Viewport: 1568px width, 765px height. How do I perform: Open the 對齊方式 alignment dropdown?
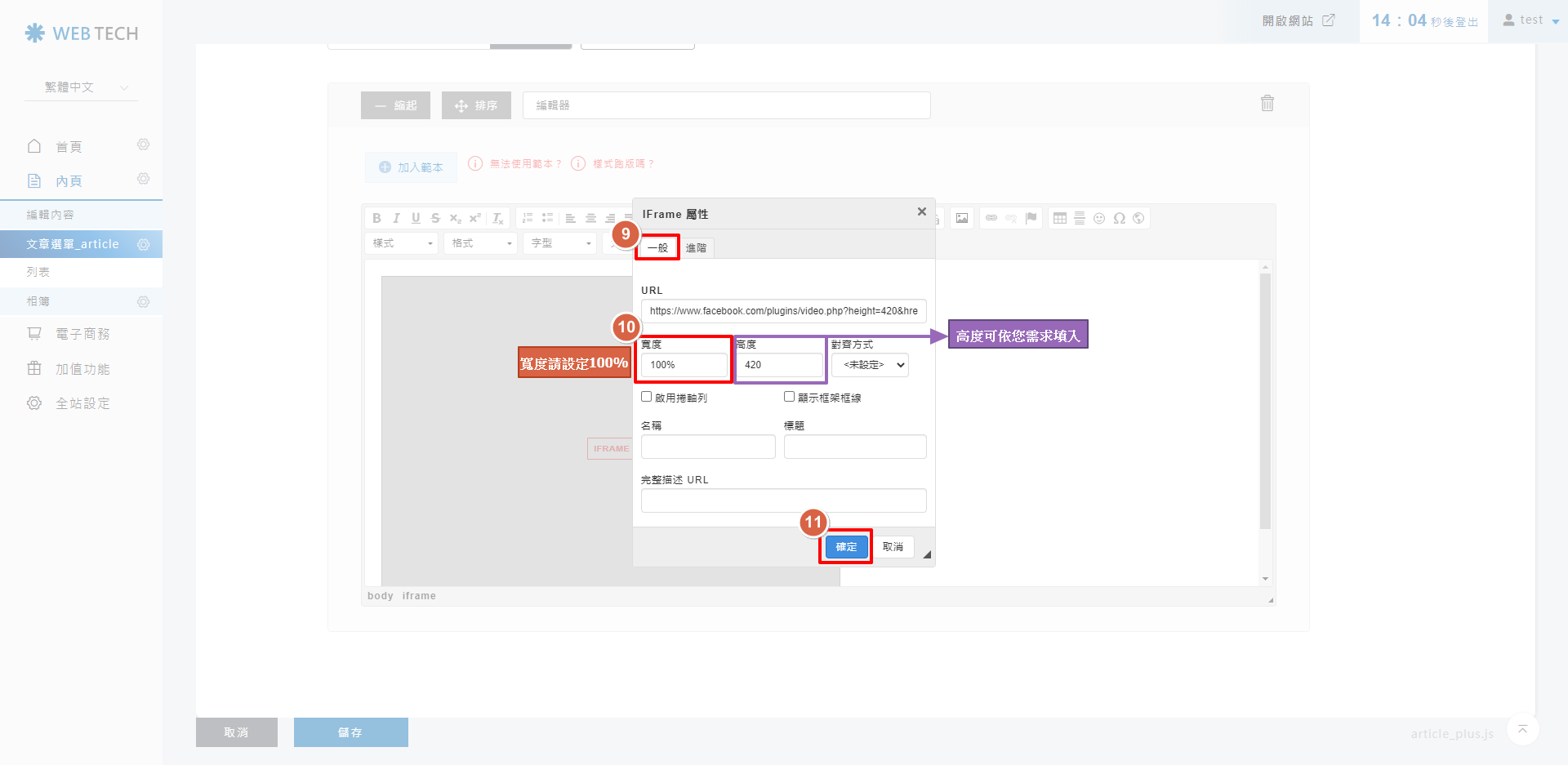[x=870, y=365]
